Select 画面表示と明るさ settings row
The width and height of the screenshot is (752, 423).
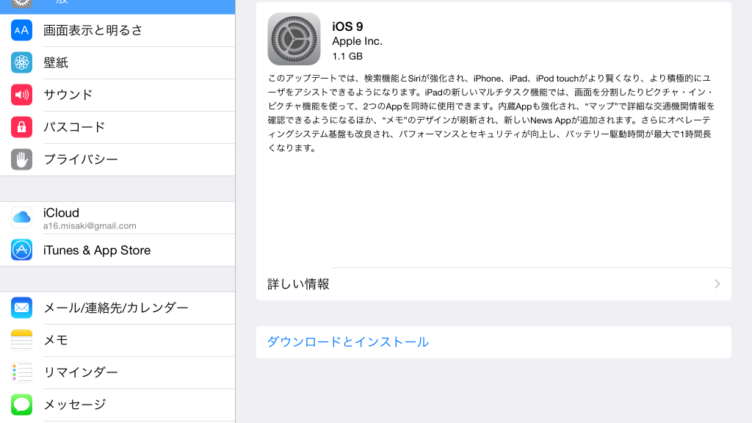tap(118, 30)
